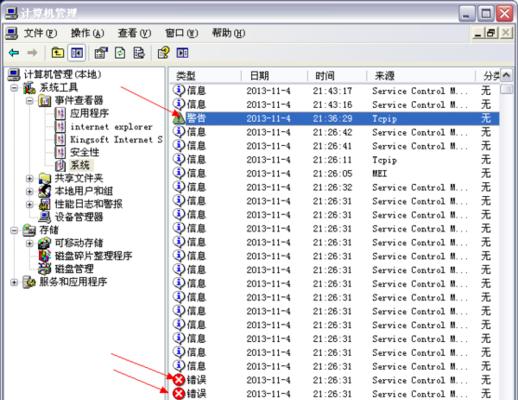518x400 pixels.
Task: Select the 信息 event at 21:26:42
Action: click(x=336, y=132)
